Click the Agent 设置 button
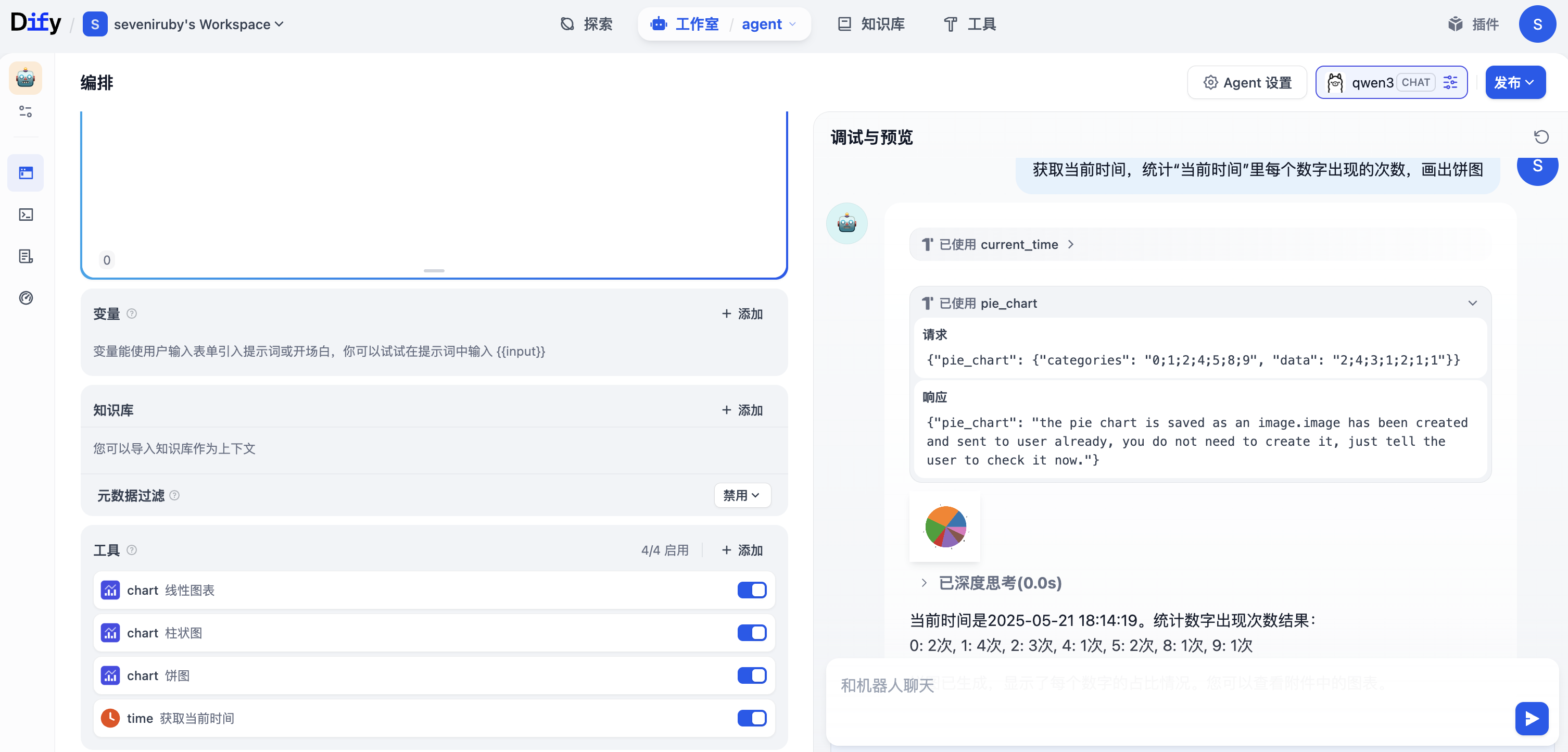Image resolution: width=1568 pixels, height=752 pixels. click(x=1247, y=82)
